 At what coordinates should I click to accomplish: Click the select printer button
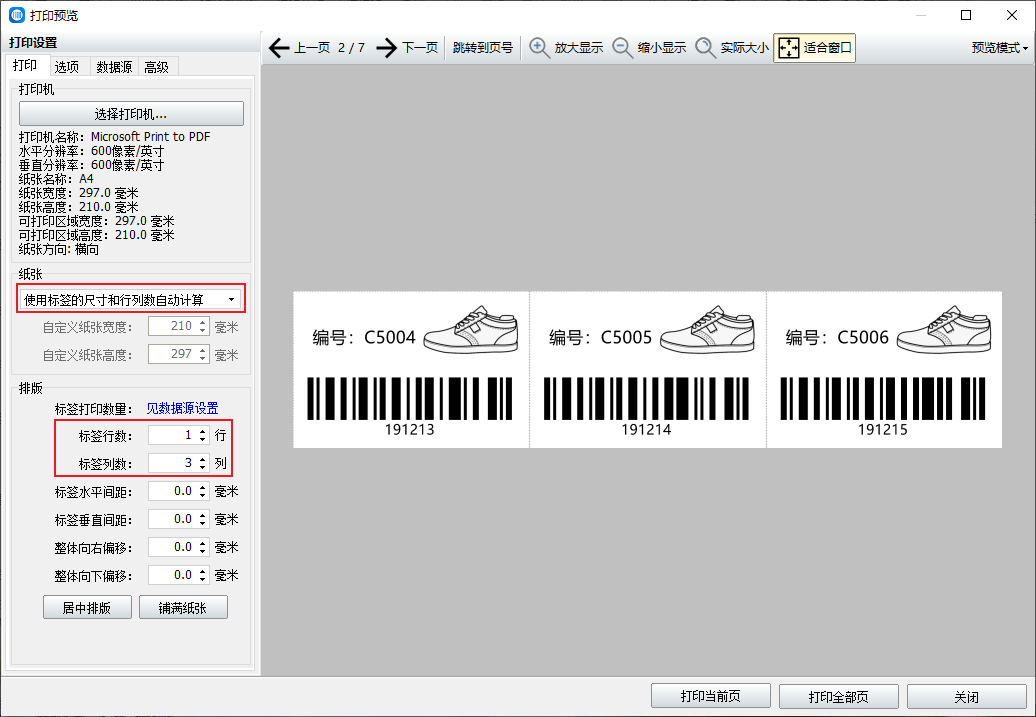[x=131, y=114]
